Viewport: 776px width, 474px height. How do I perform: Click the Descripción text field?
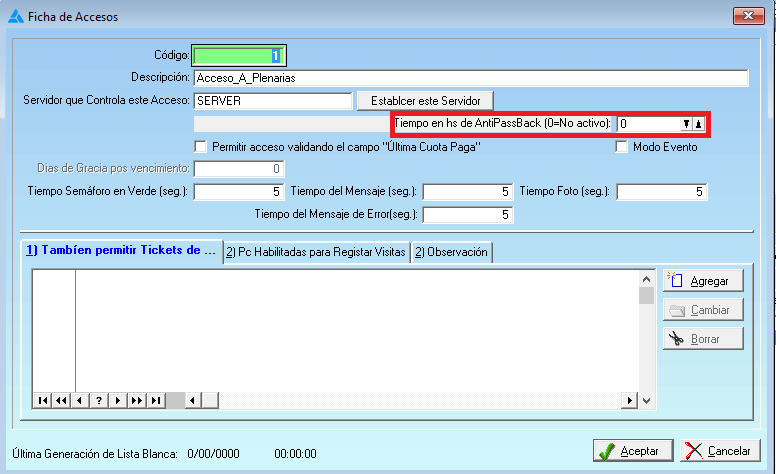[470, 78]
